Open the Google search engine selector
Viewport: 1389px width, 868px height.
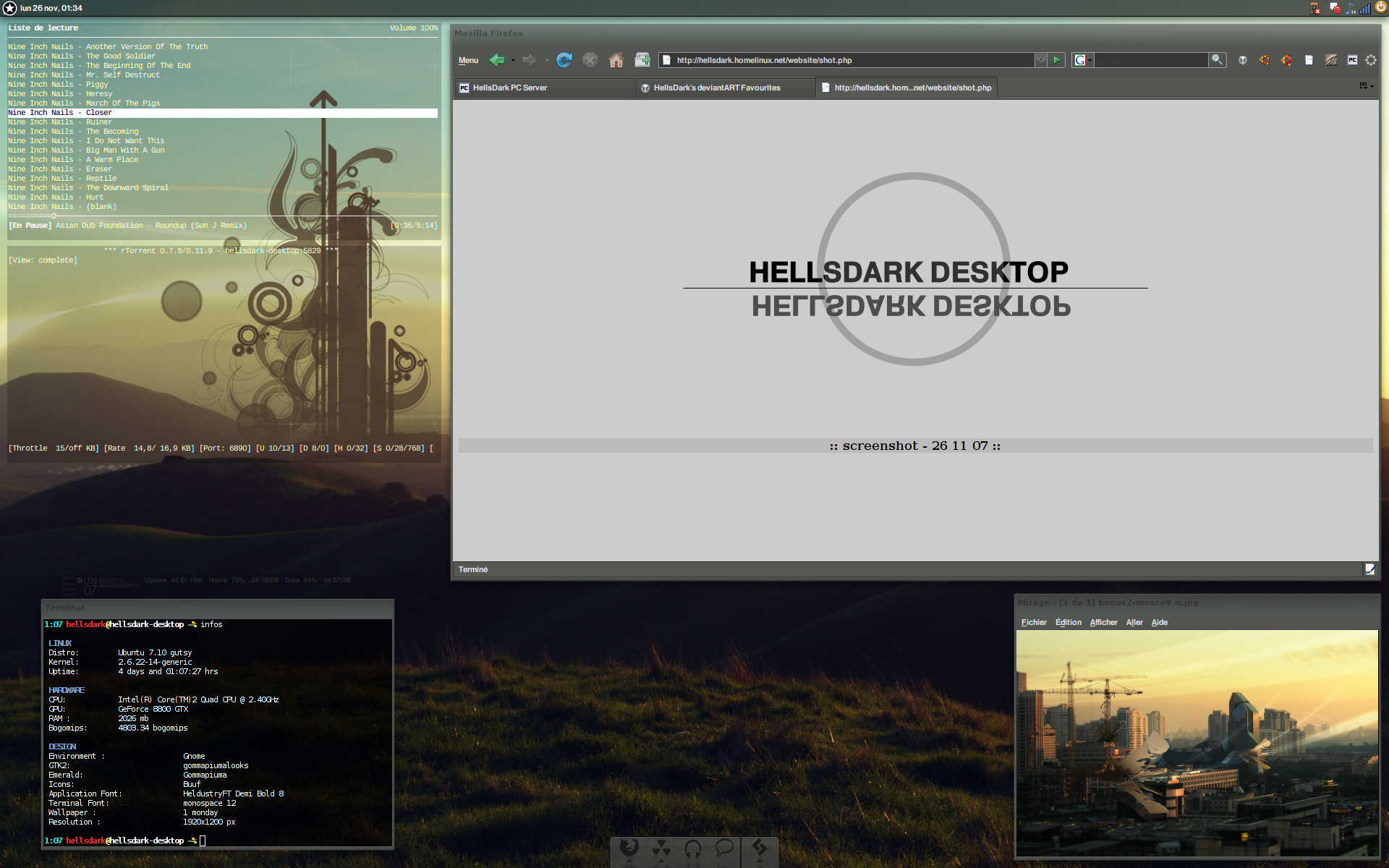pos(1082,60)
